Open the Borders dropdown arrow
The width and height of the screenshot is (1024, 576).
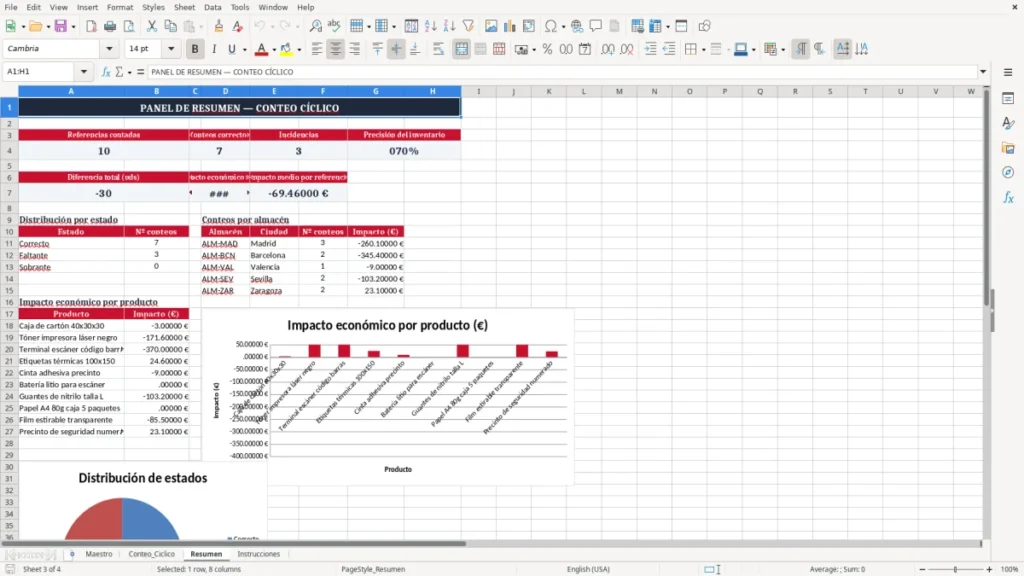tap(703, 50)
